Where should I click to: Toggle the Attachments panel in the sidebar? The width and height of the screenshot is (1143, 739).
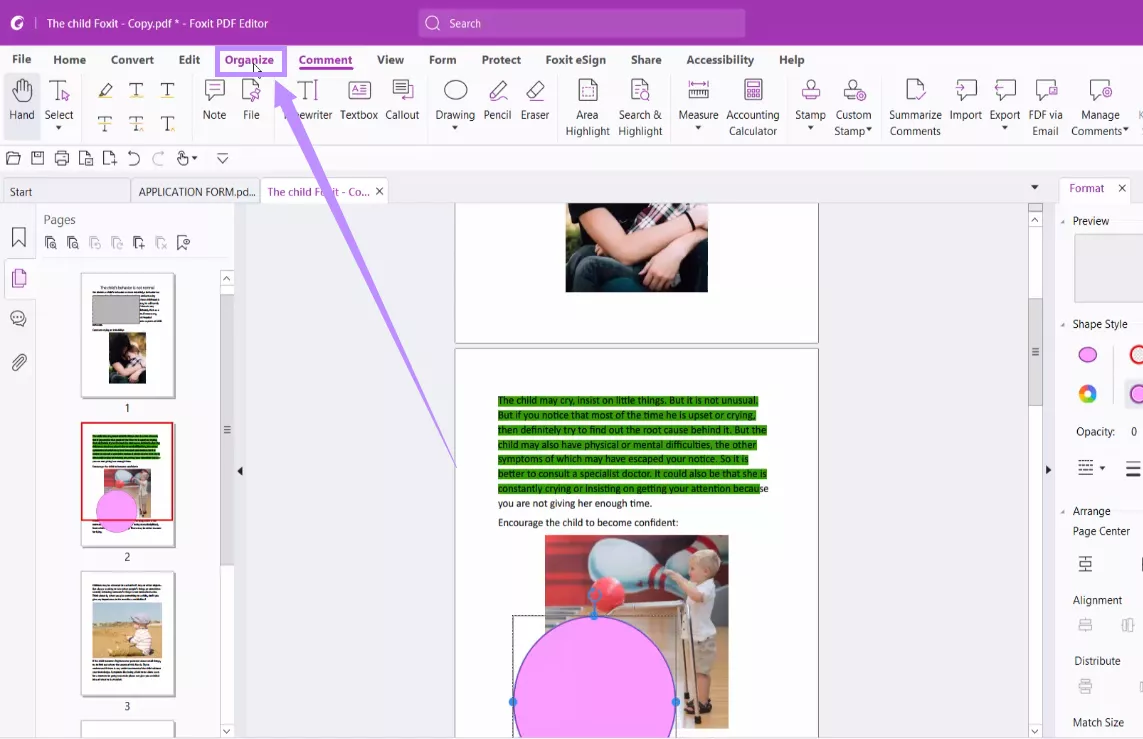(x=19, y=361)
